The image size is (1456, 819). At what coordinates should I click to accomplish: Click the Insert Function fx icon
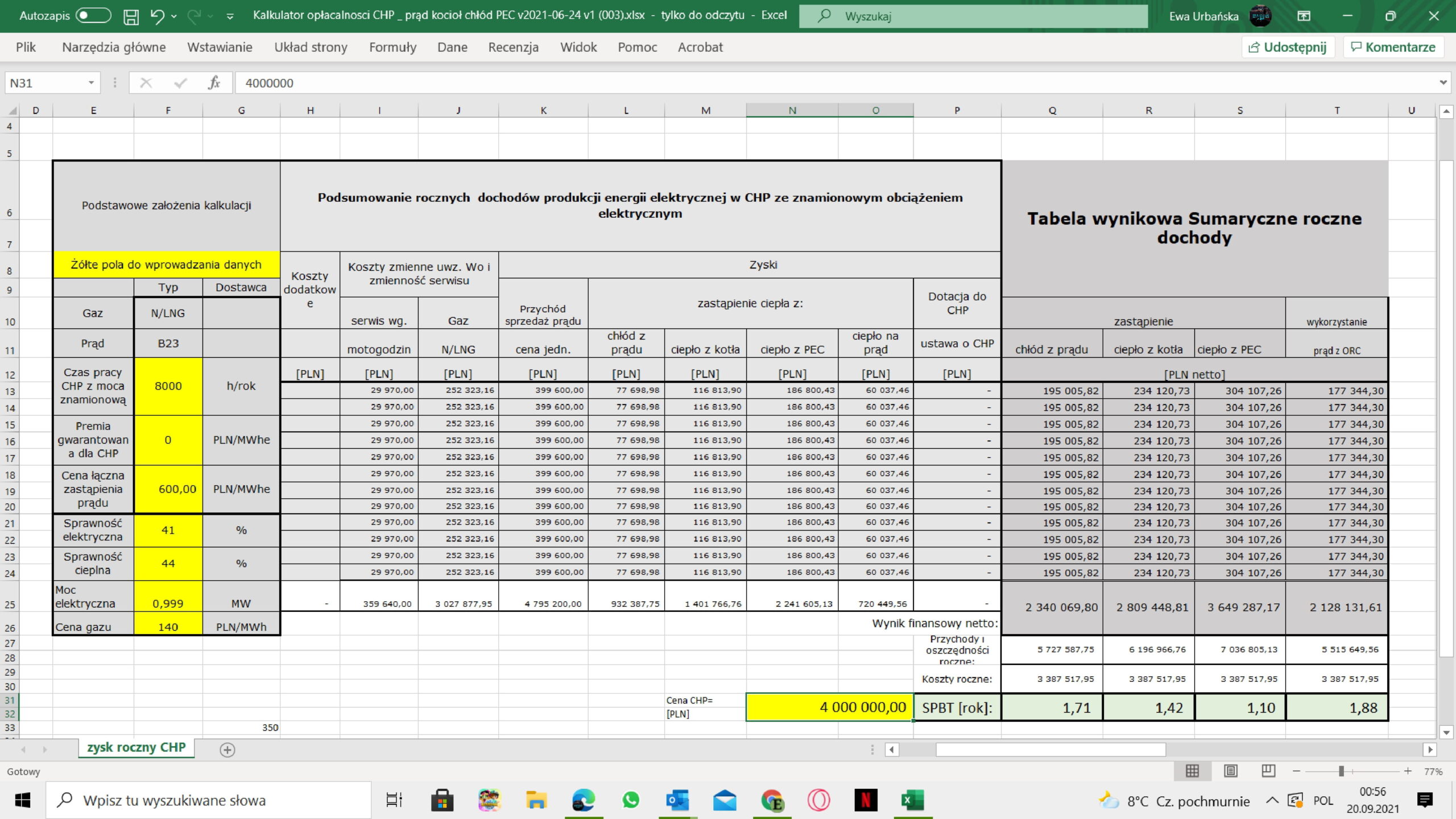(x=214, y=83)
